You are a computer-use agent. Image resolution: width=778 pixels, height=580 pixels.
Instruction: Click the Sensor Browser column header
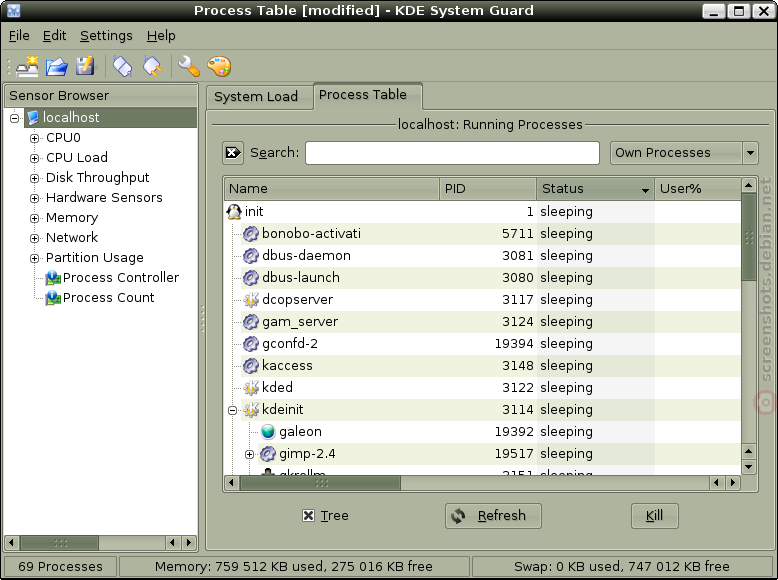coord(101,96)
